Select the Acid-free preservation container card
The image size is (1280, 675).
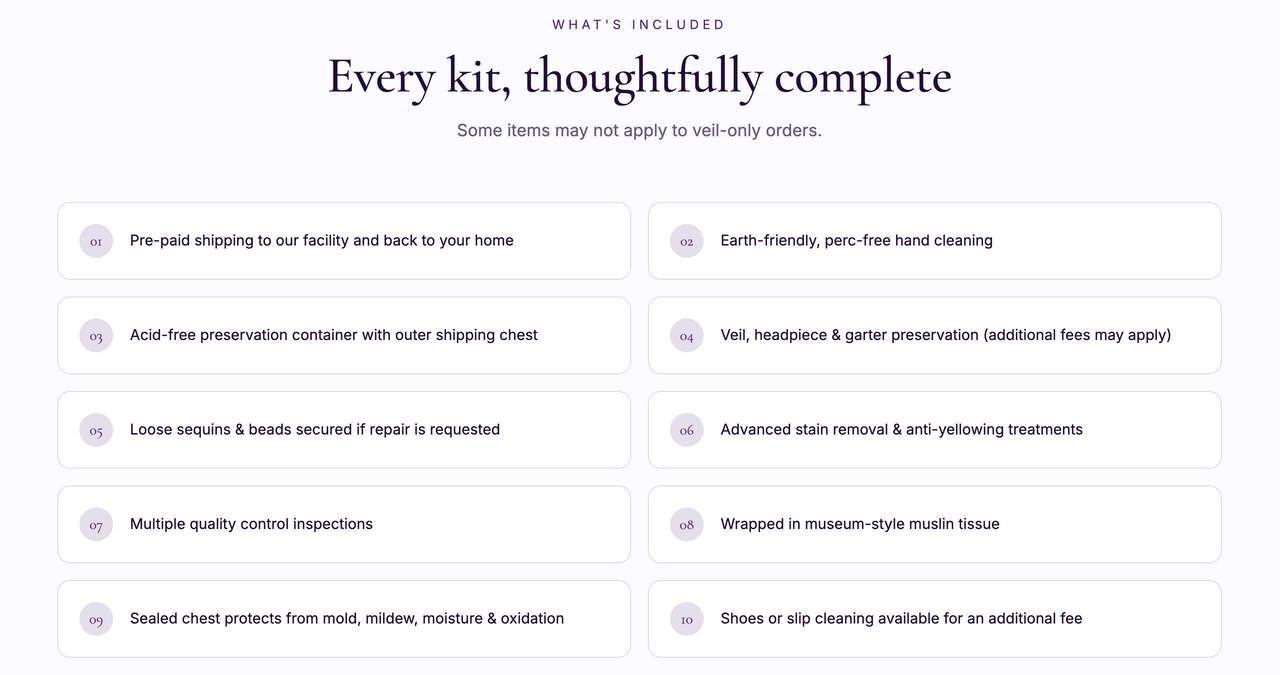point(344,335)
